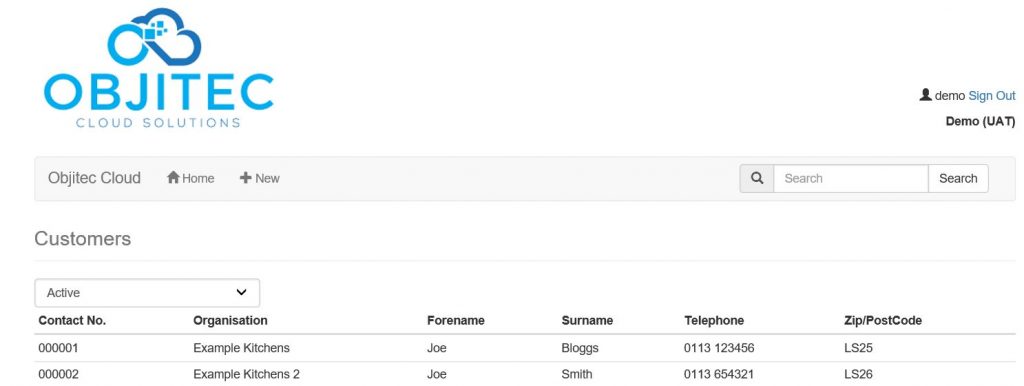Viewport: 1024px width, 386px height.
Task: Open customer row 000001
Action: pos(525,348)
